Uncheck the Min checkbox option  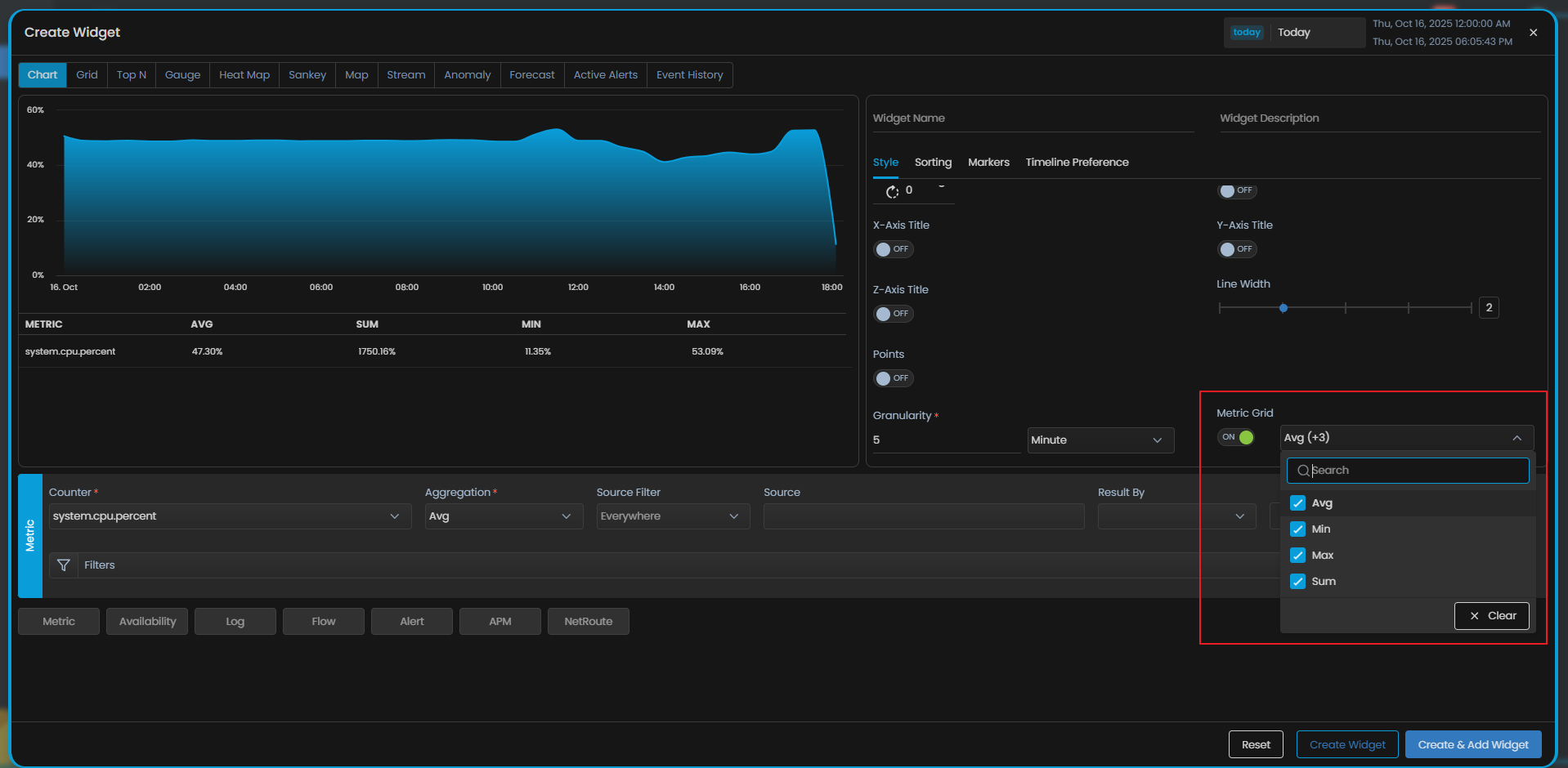[1297, 529]
